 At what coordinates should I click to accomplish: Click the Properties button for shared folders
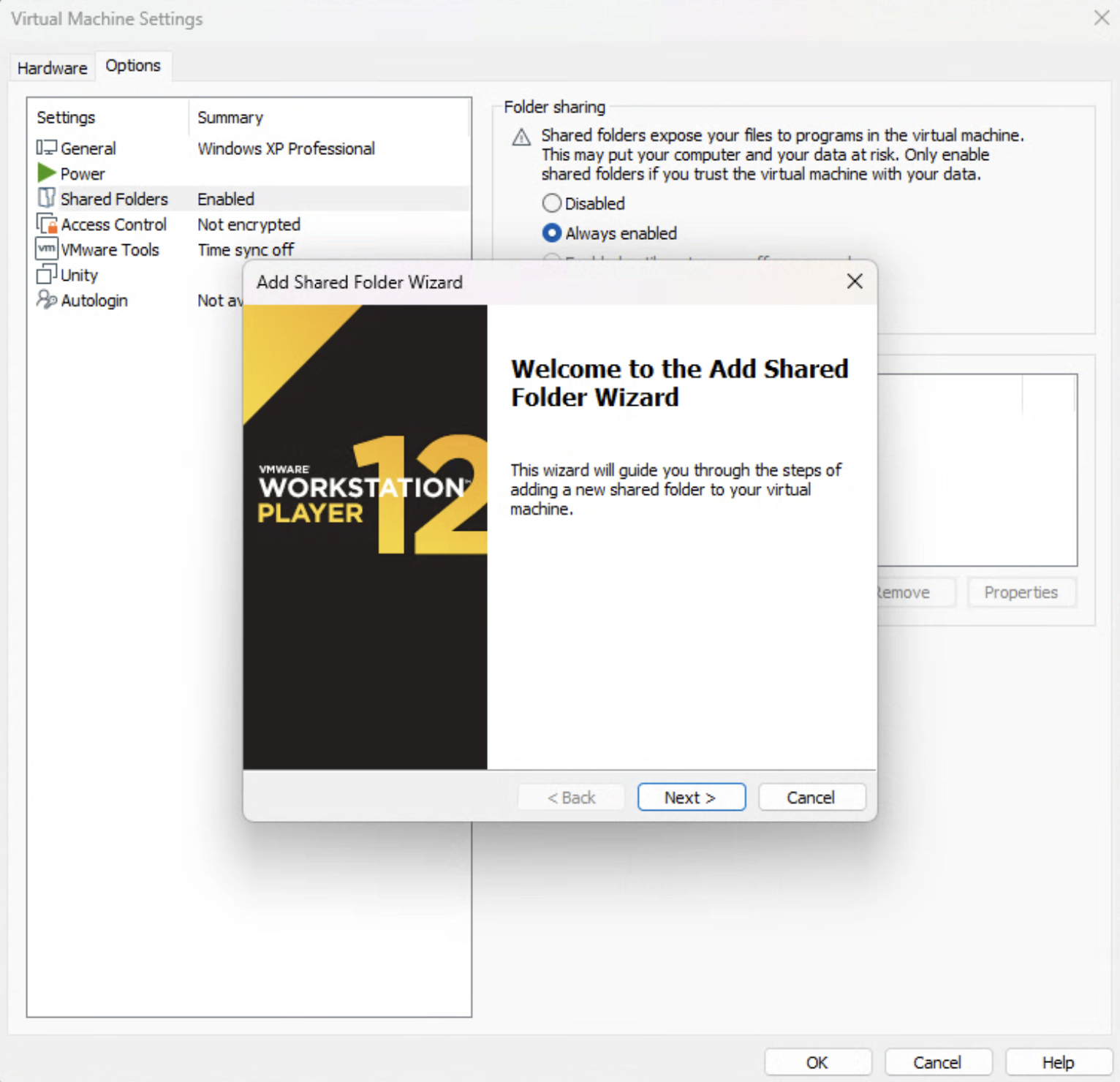tap(1021, 593)
